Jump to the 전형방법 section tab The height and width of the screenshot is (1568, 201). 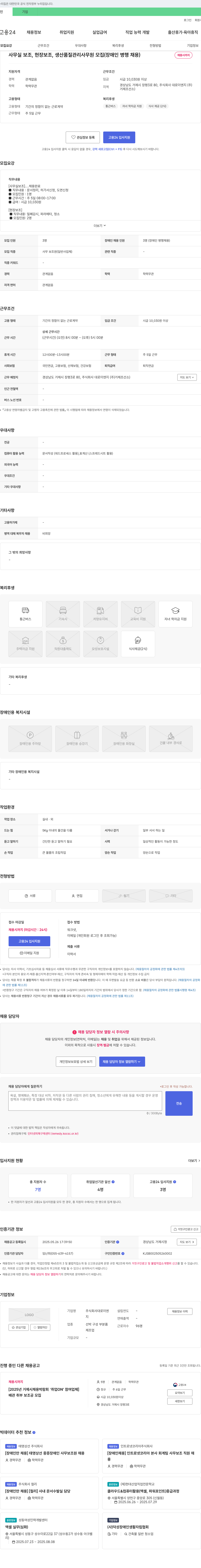click(x=155, y=46)
